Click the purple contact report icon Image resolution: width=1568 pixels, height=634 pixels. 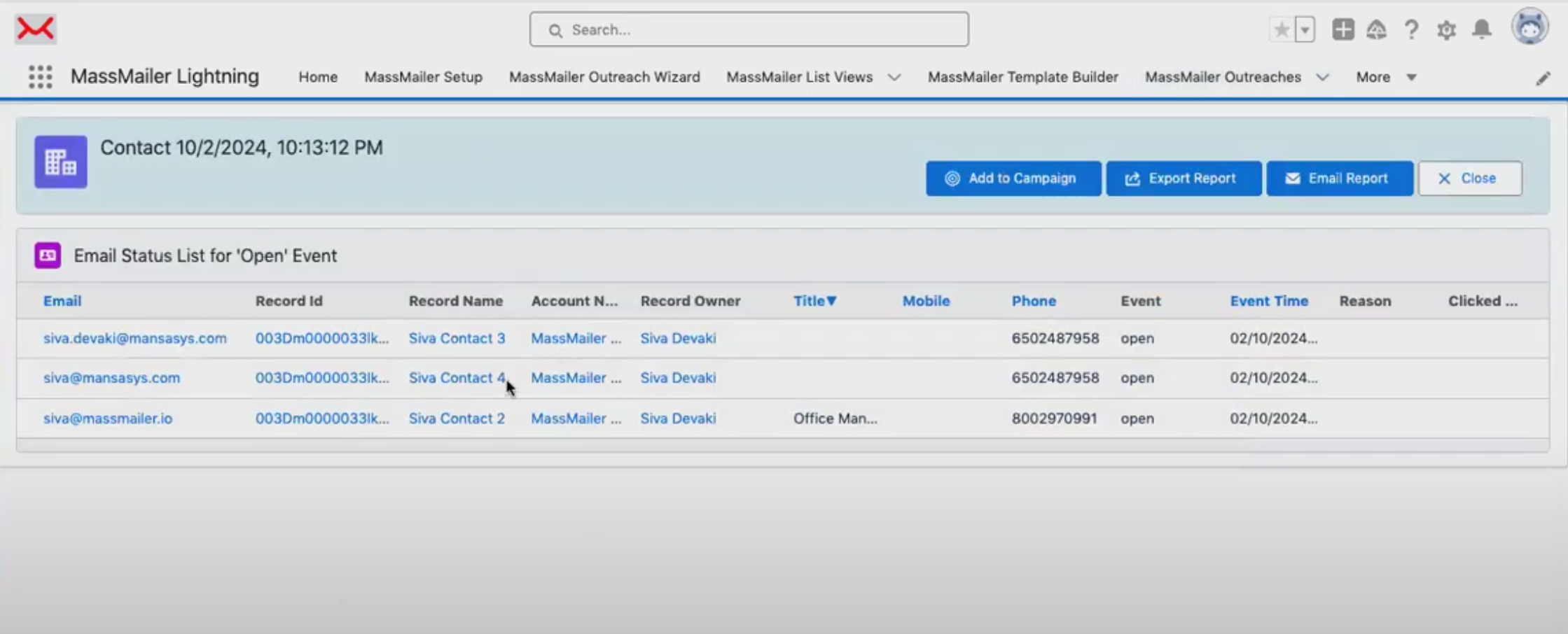point(61,162)
